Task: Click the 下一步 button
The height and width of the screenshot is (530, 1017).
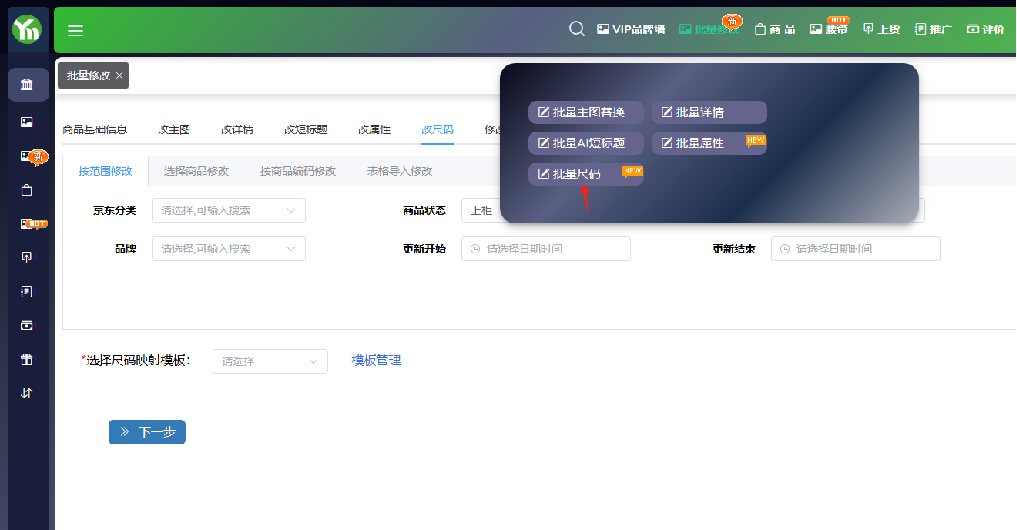Action: point(147,432)
